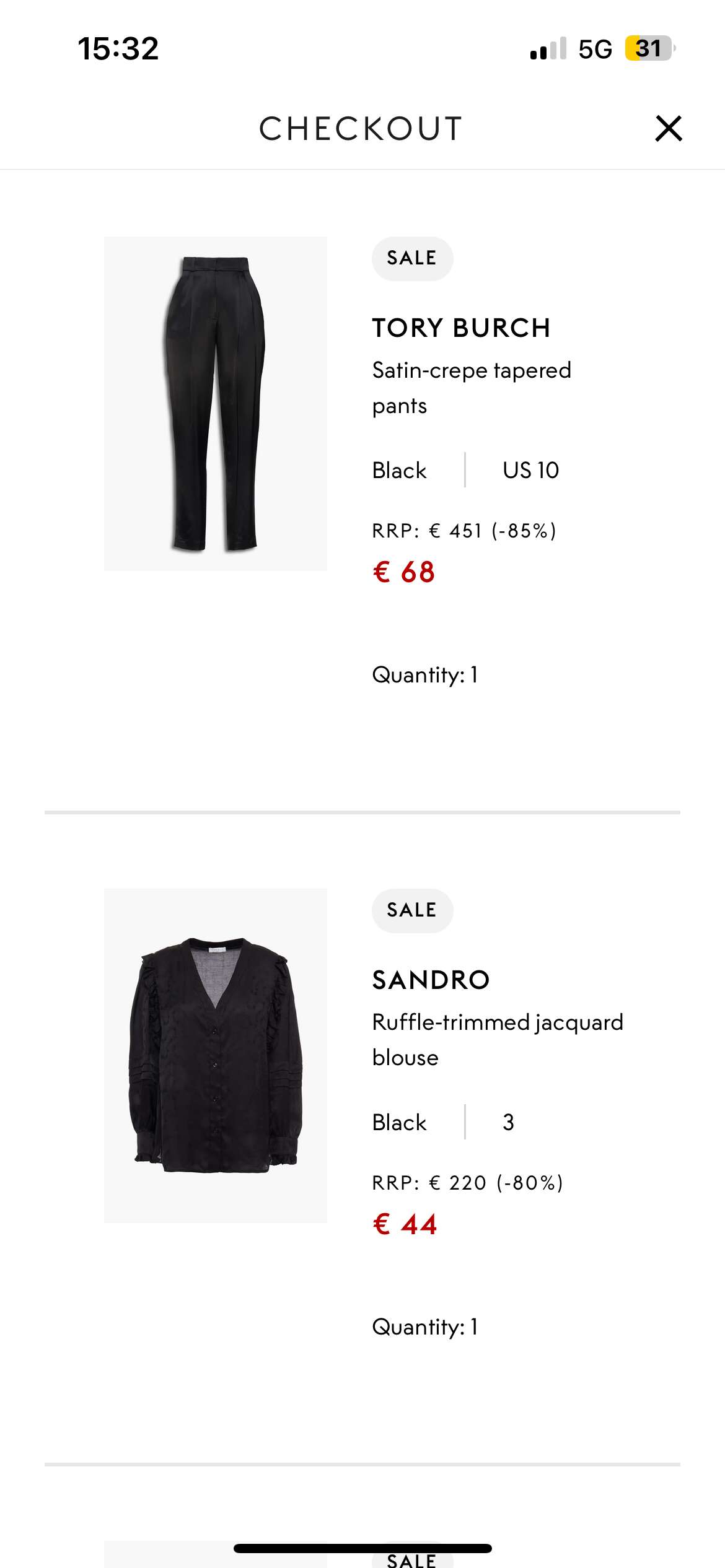The height and width of the screenshot is (1568, 725).
Task: Tap the CHECKOUT header title
Action: [361, 129]
